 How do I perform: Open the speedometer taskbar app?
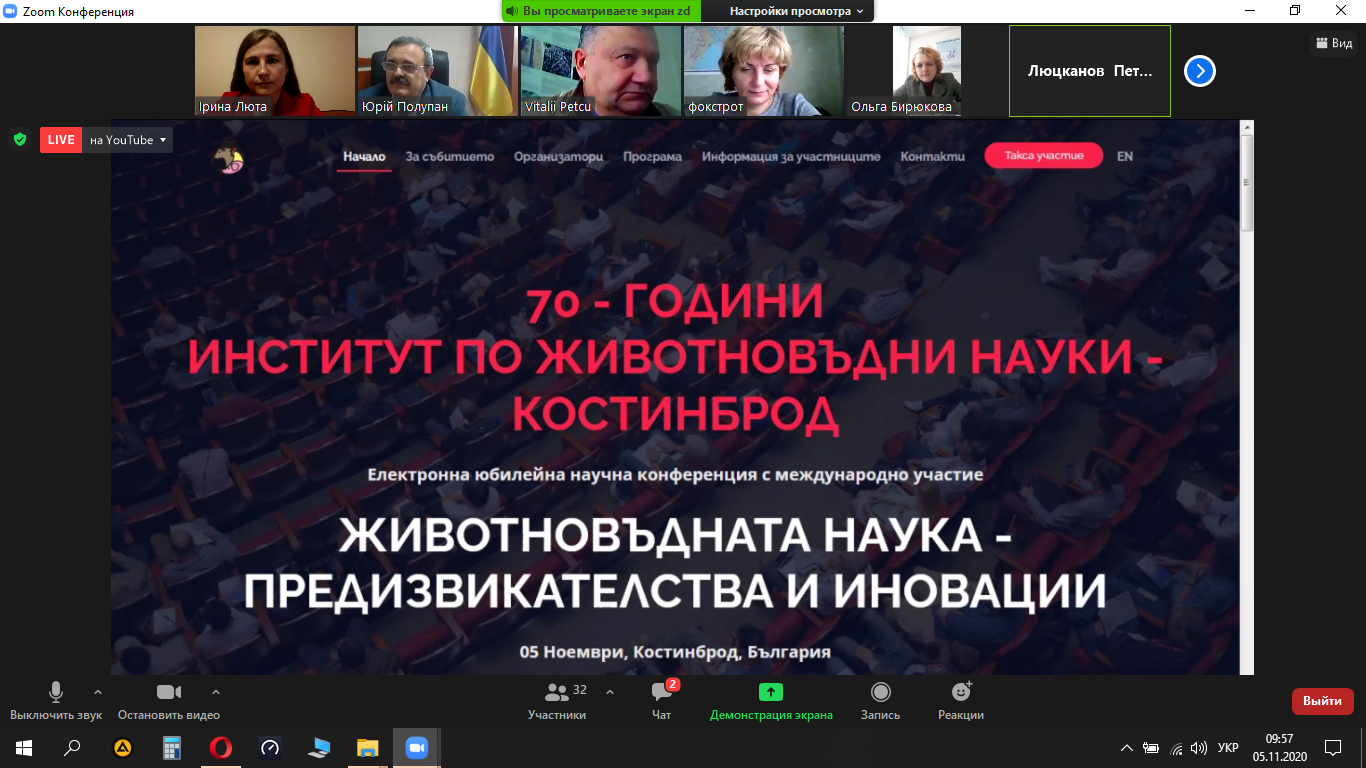270,747
